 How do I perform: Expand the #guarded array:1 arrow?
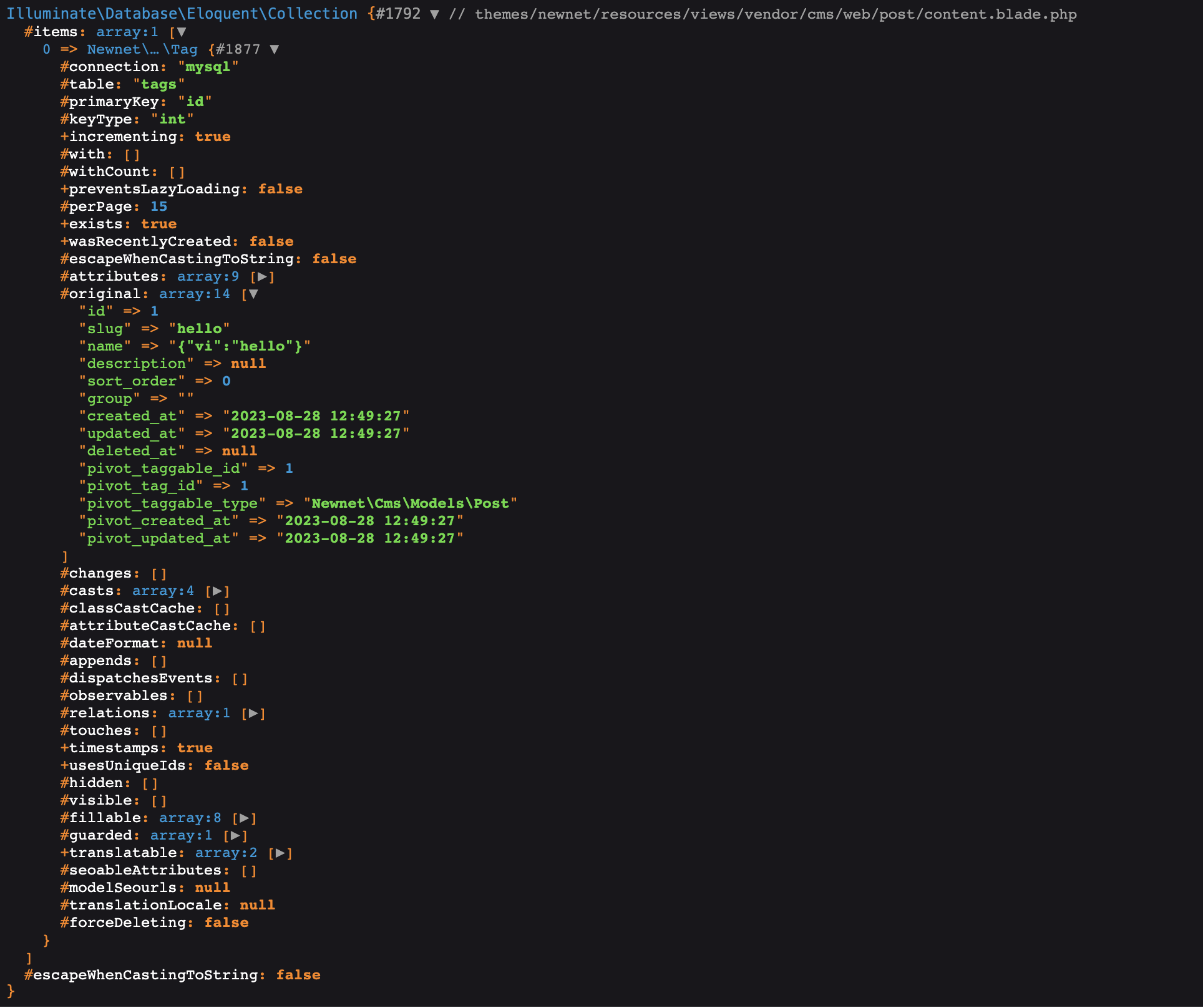[x=235, y=835]
